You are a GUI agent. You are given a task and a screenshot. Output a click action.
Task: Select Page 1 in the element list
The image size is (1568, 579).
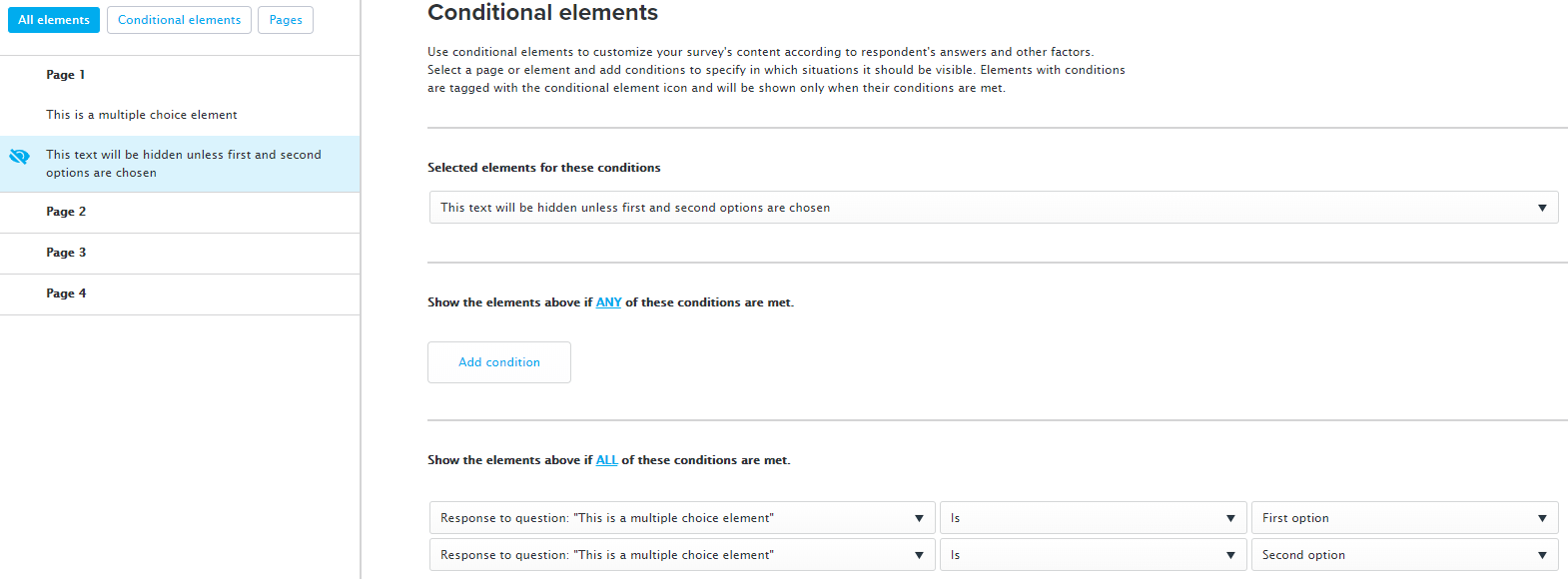click(x=66, y=75)
